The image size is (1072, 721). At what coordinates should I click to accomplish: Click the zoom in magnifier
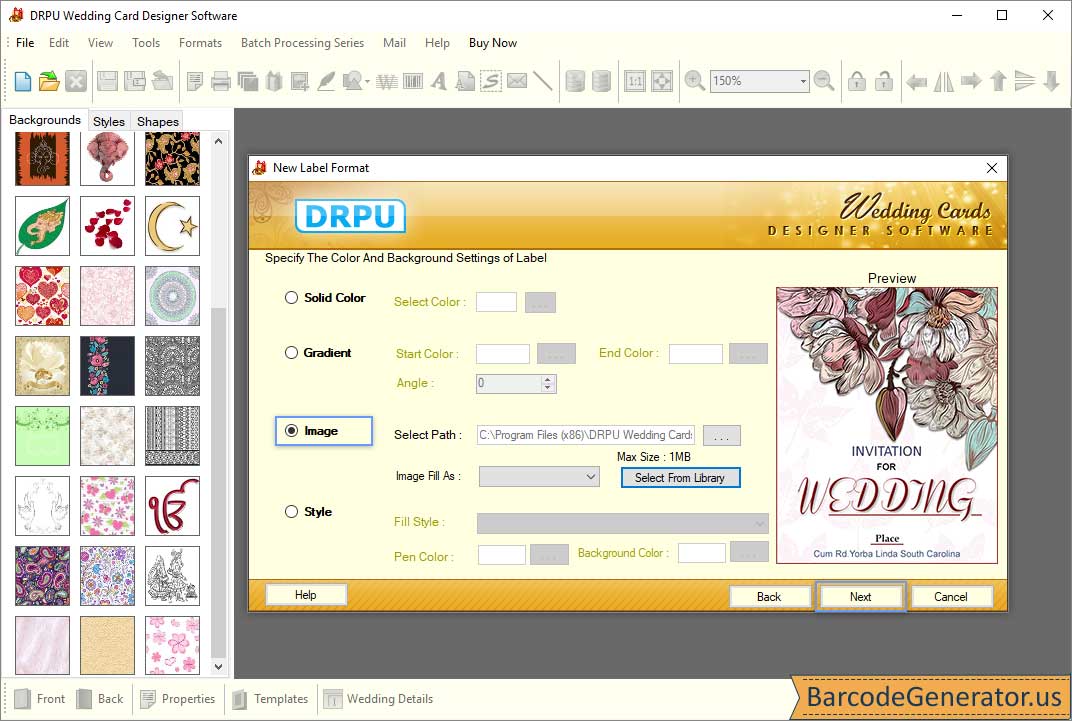pyautogui.click(x=695, y=81)
